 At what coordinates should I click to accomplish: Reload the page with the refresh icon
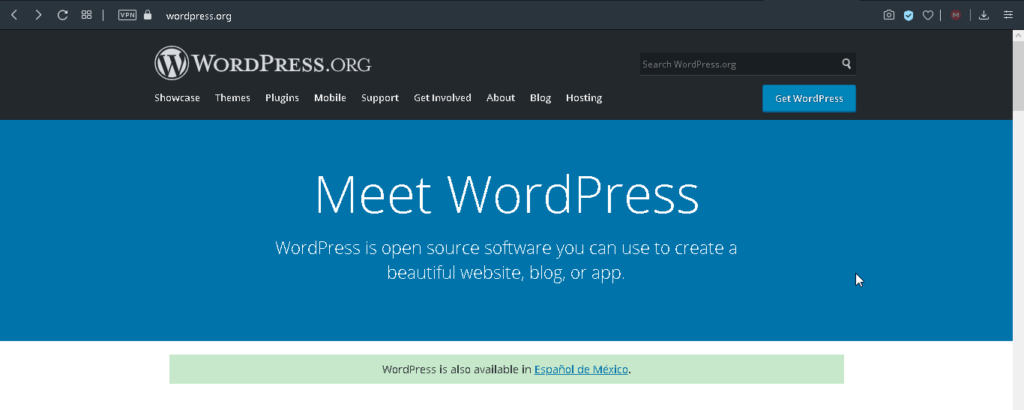click(63, 15)
